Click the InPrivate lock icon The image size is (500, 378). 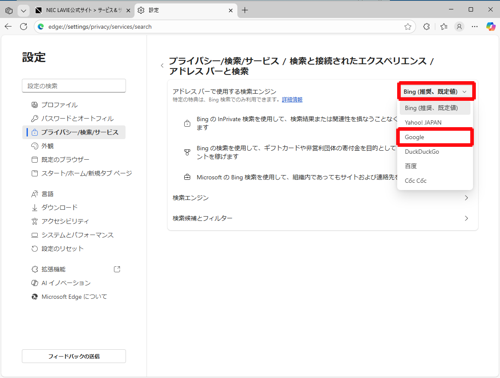coord(187,123)
